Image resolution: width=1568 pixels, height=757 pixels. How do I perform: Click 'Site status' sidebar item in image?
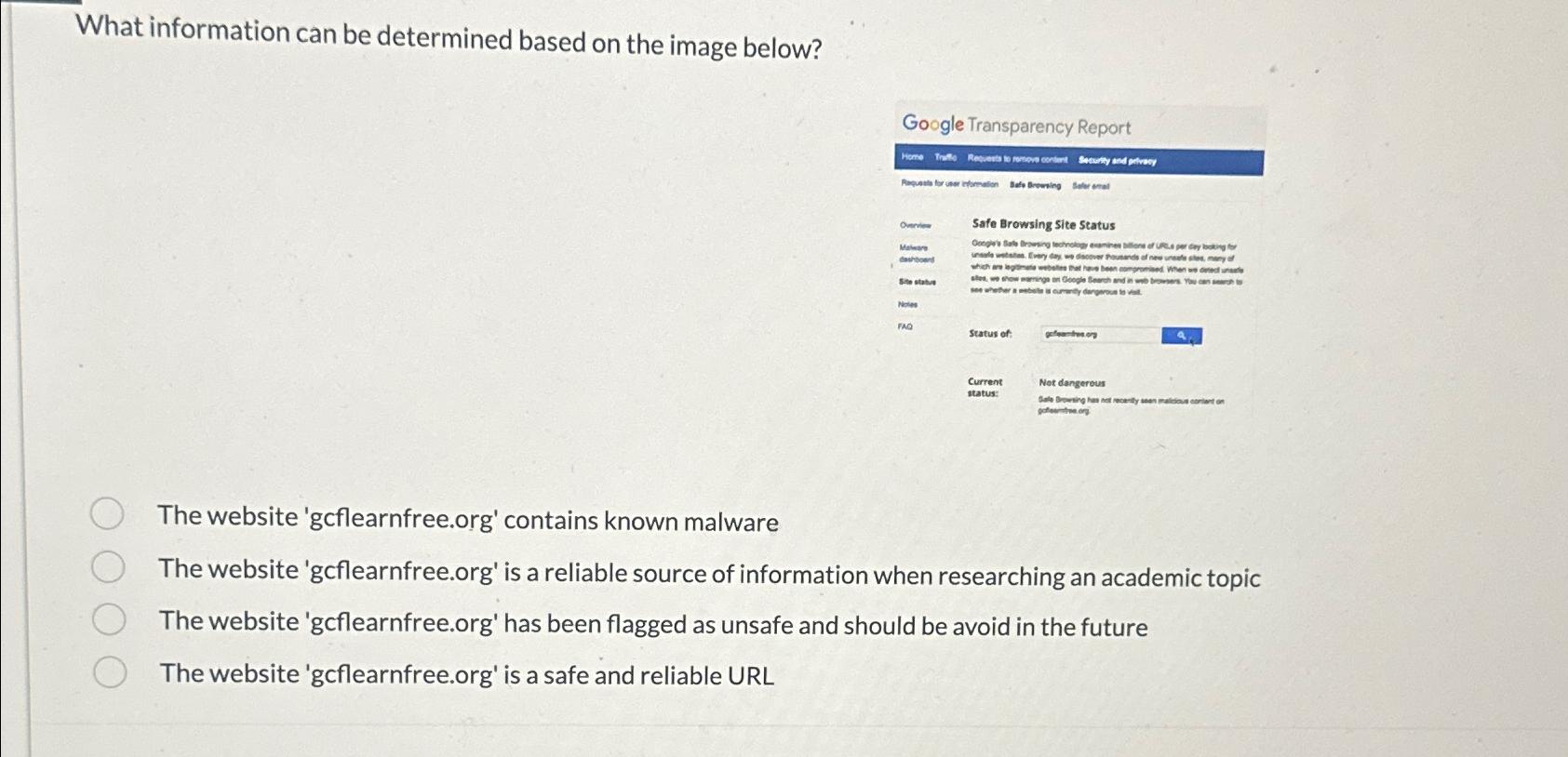click(x=918, y=282)
